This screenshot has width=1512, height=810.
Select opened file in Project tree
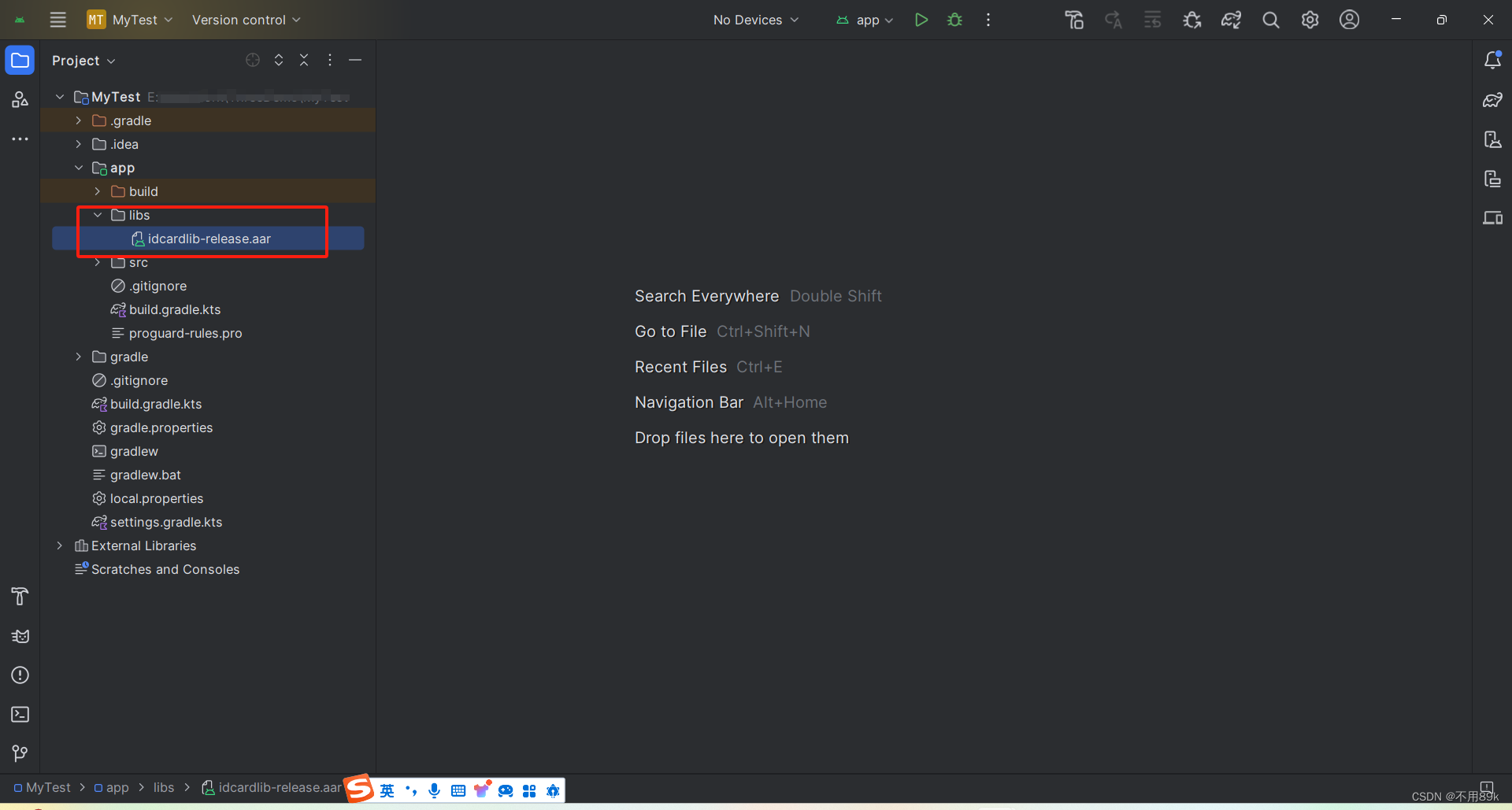tap(252, 59)
